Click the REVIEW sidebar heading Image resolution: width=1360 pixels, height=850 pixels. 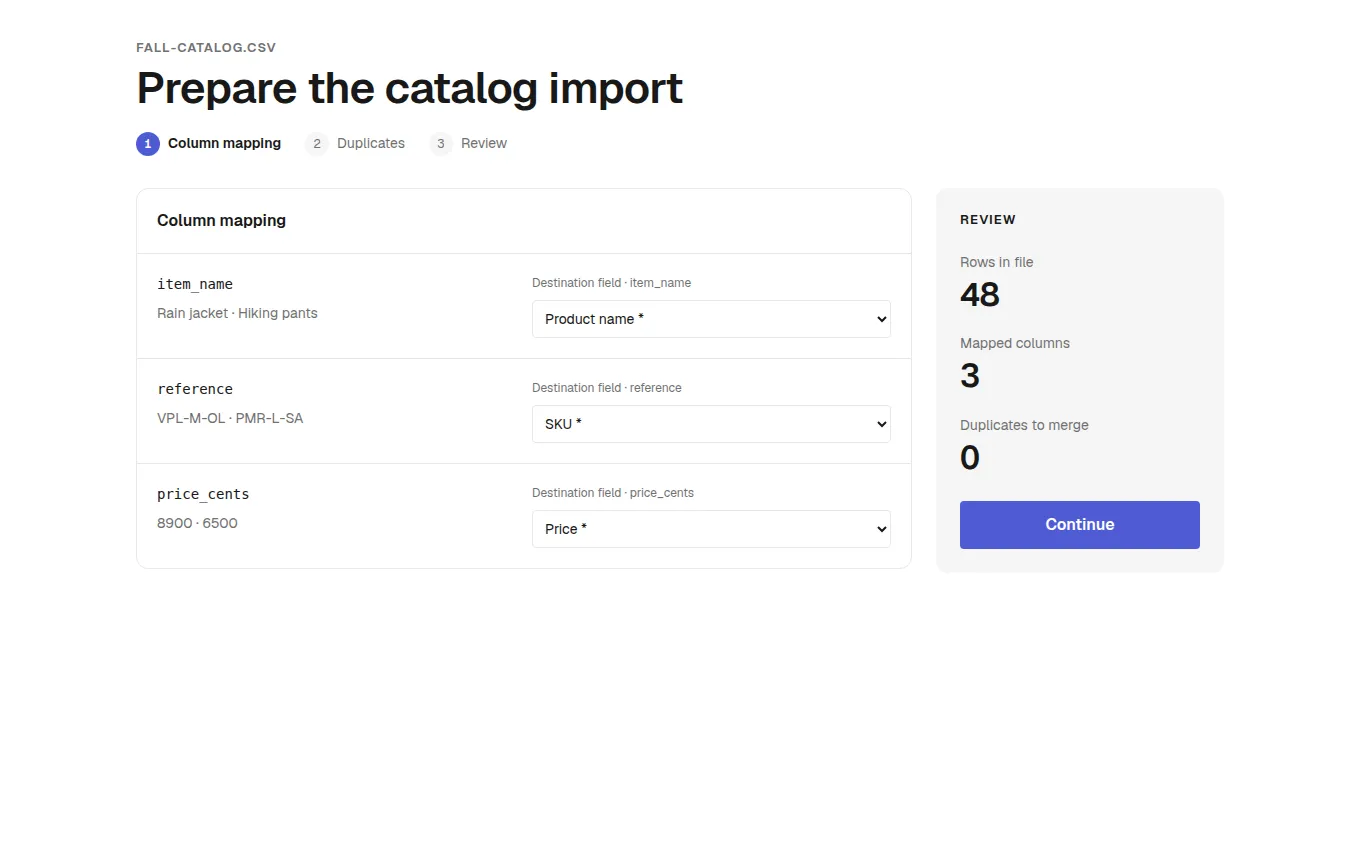tap(988, 220)
